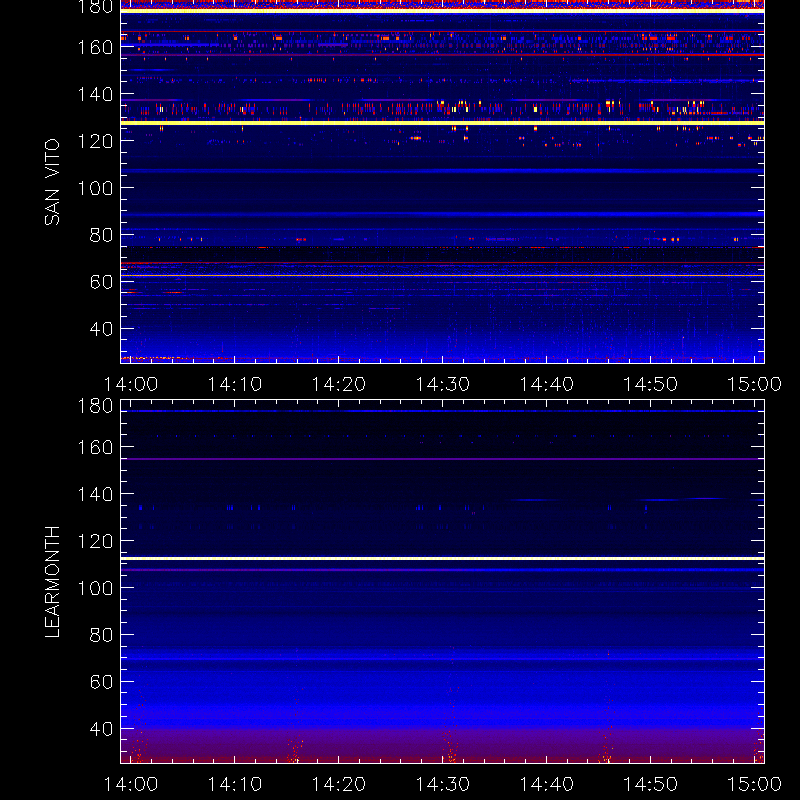Pick the Learmonth plot's 14:10 time label
The height and width of the screenshot is (800, 800).
click(x=235, y=784)
